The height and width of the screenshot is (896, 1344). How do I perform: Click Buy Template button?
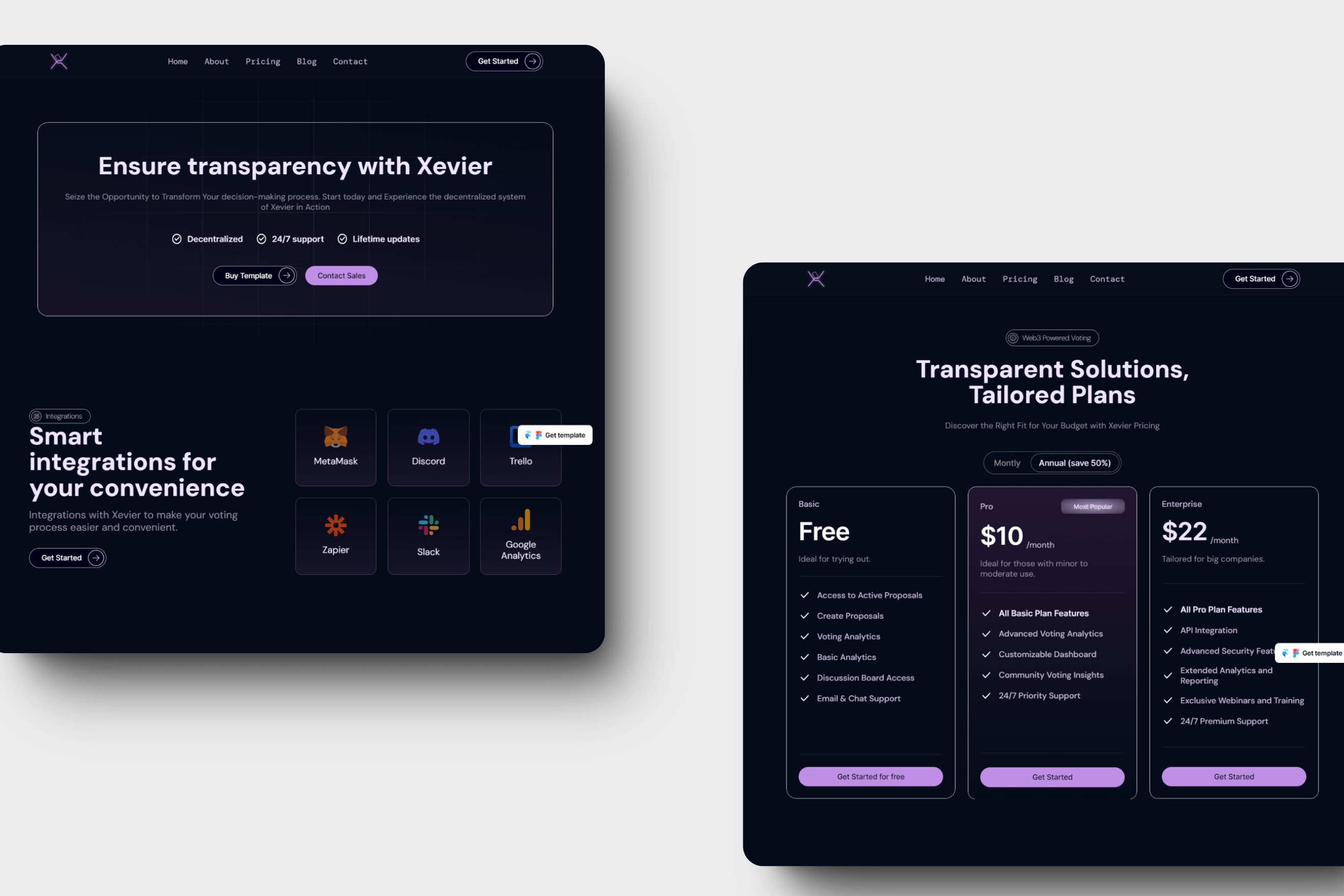coord(254,275)
